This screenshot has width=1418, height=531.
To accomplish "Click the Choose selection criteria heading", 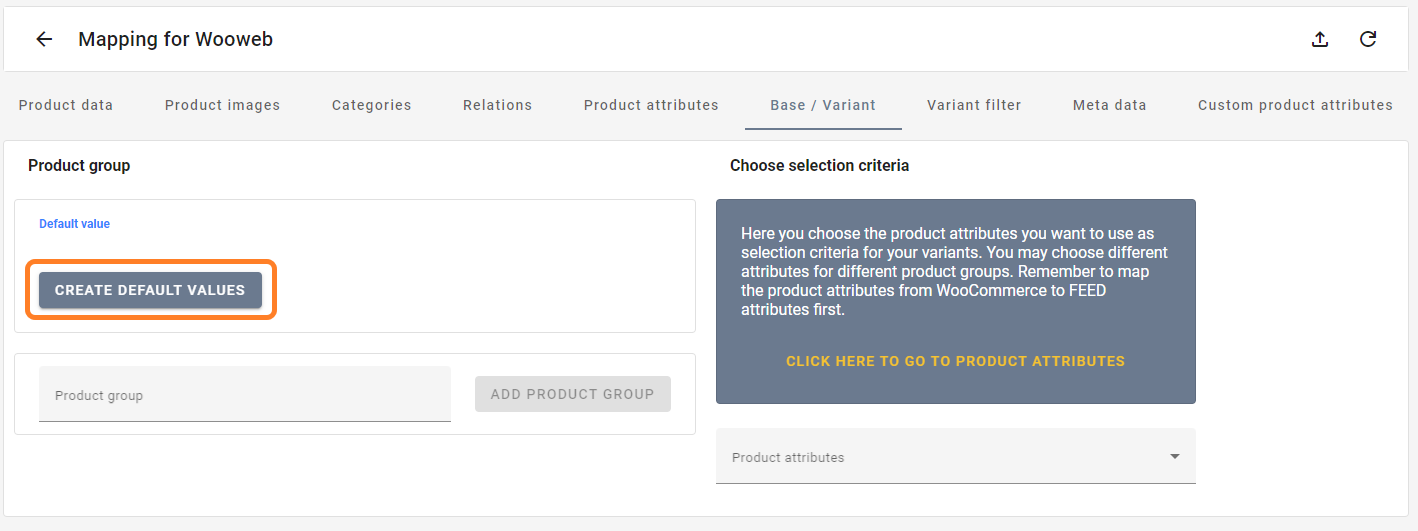I will tap(820, 166).
